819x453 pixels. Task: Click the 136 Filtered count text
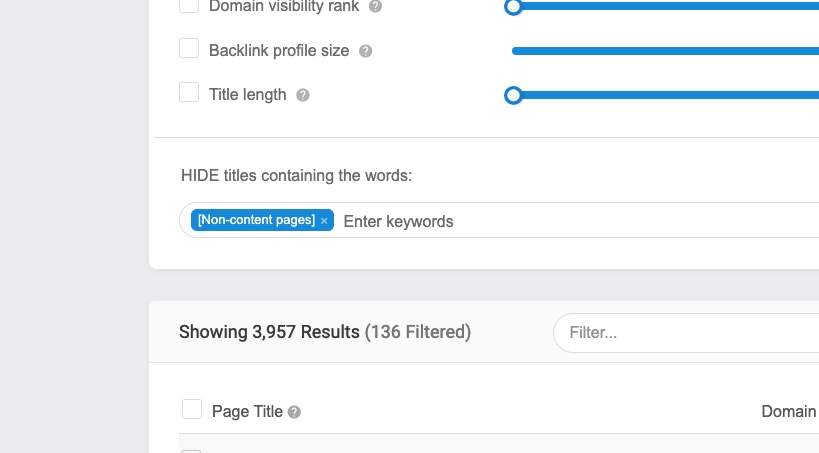click(418, 332)
